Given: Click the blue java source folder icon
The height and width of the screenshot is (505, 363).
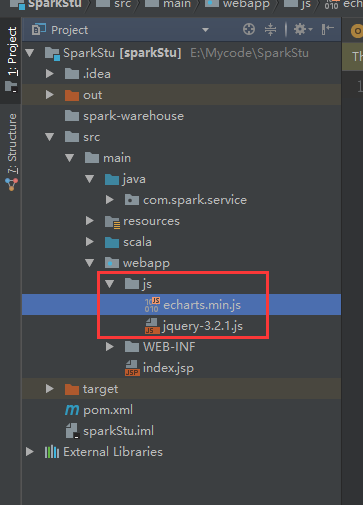Looking at the screenshot, I should point(112,179).
